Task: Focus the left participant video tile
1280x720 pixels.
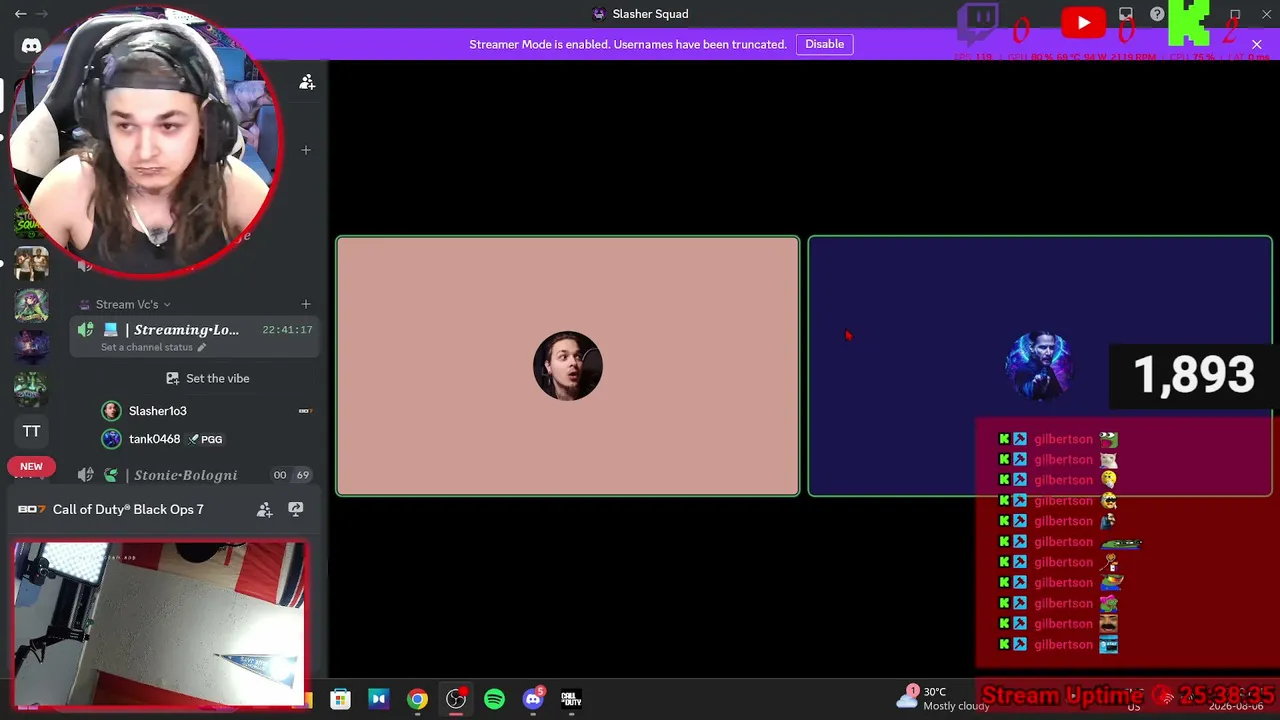Action: click(567, 366)
